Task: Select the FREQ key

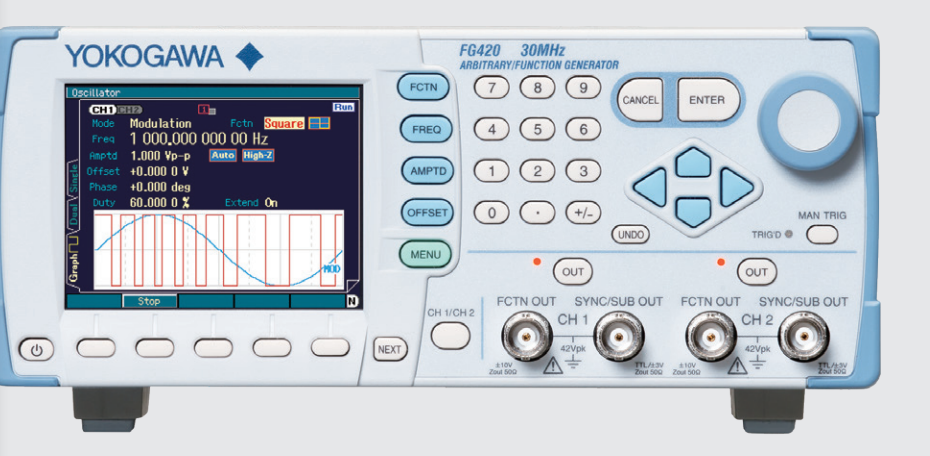Action: tap(426, 129)
